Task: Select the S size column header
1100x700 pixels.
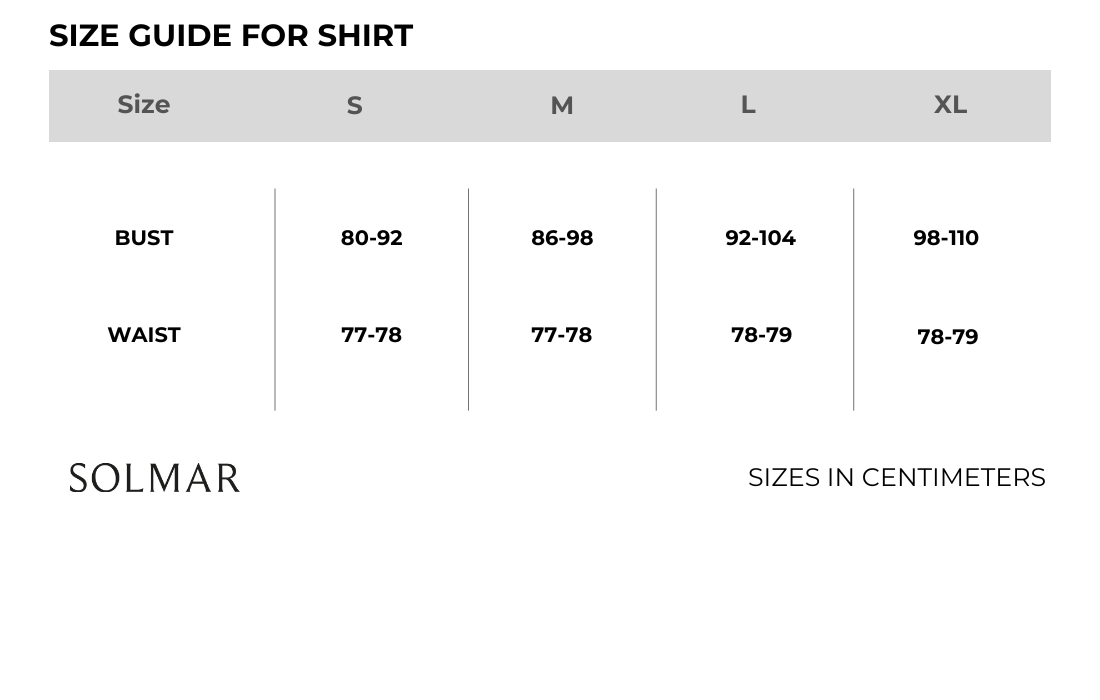Action: click(x=354, y=106)
